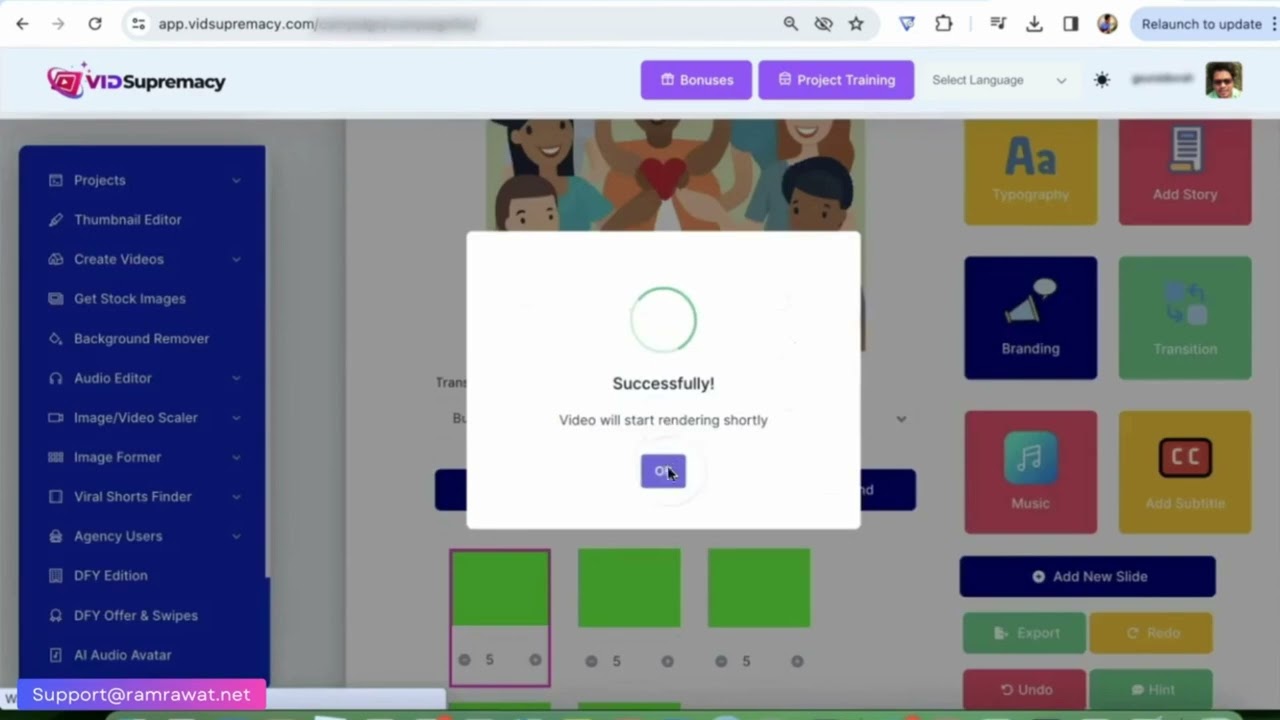Open the Music tile

(1030, 472)
